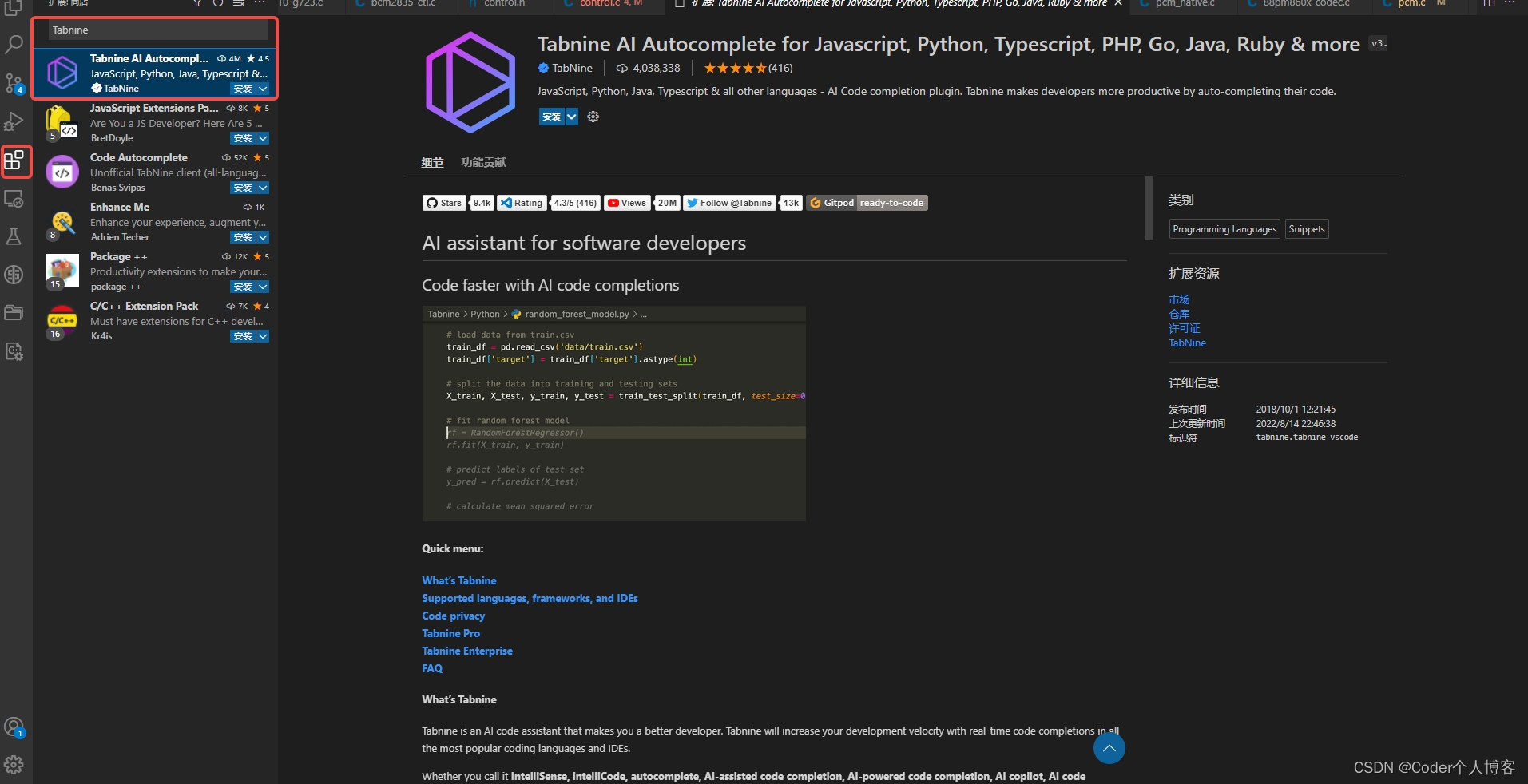This screenshot has width=1528, height=784.
Task: Click the filter icon in the extensions search bar
Action: (x=196, y=5)
